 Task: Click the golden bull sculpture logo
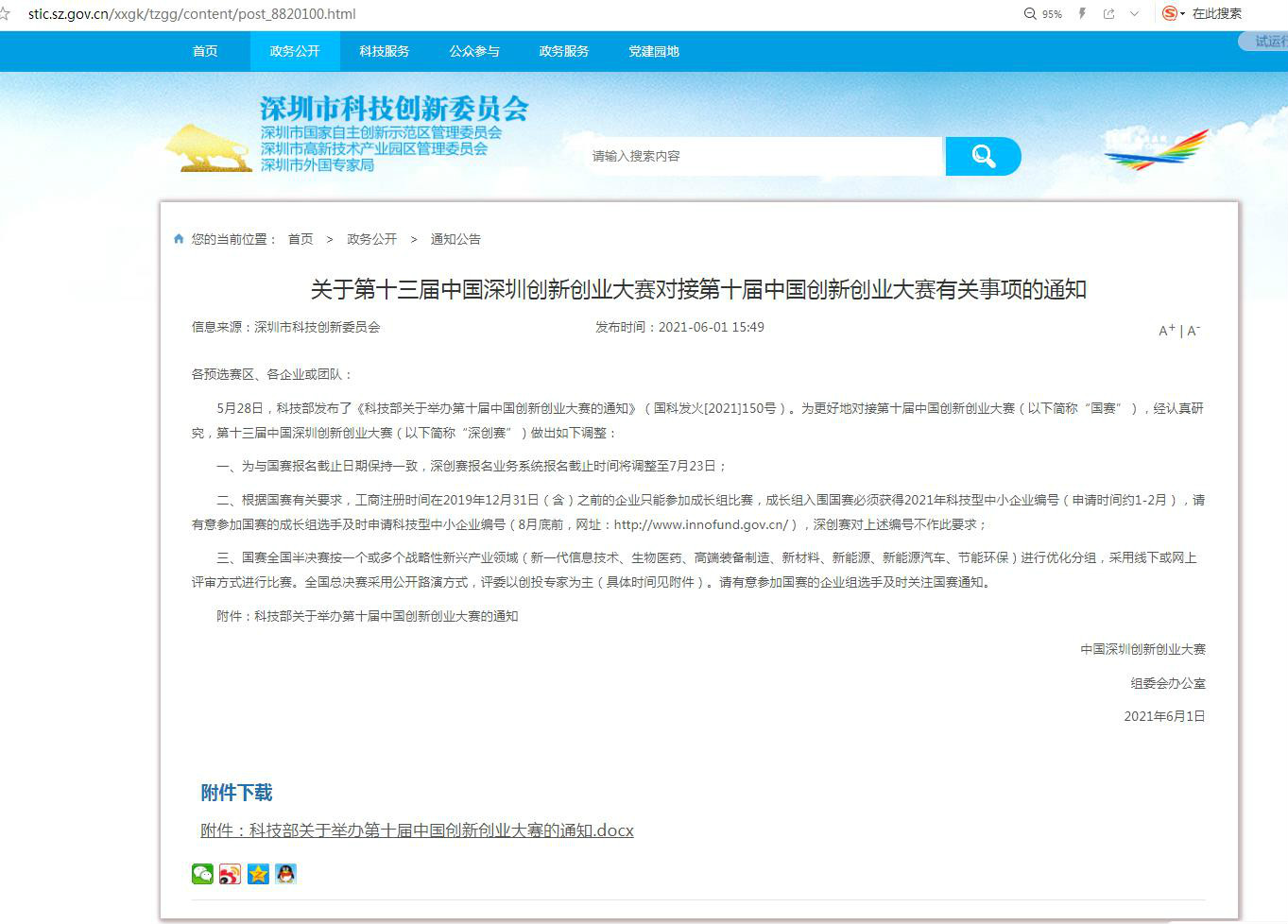(209, 148)
